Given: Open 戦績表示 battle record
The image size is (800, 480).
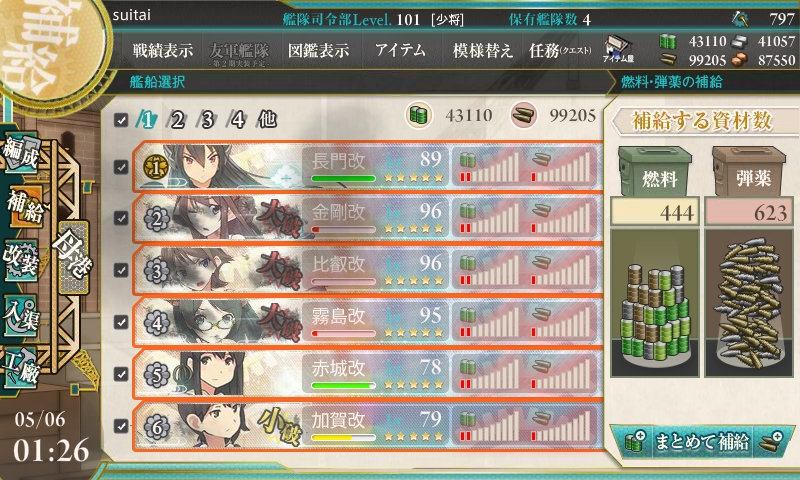Looking at the screenshot, I should point(163,50).
